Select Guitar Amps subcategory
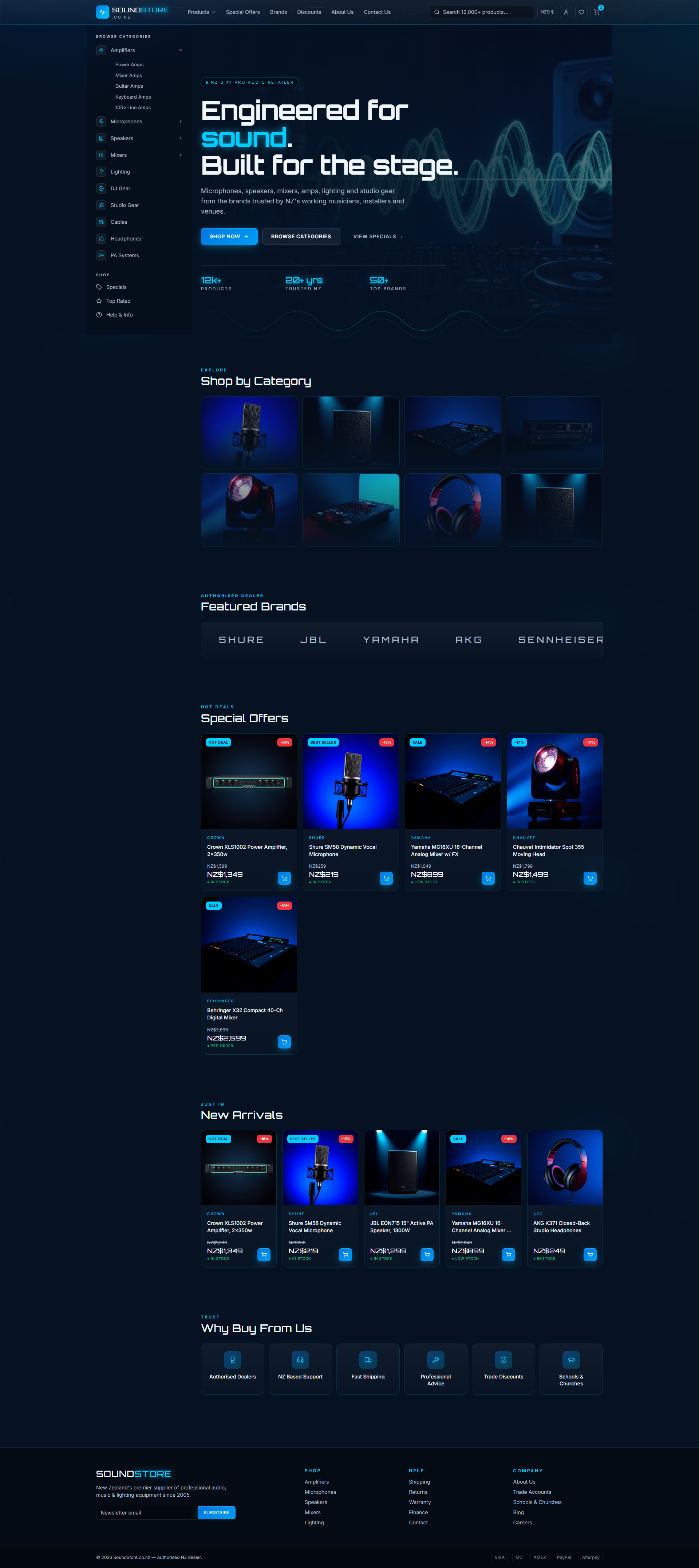This screenshot has height=1568, width=699. pyautogui.click(x=129, y=87)
